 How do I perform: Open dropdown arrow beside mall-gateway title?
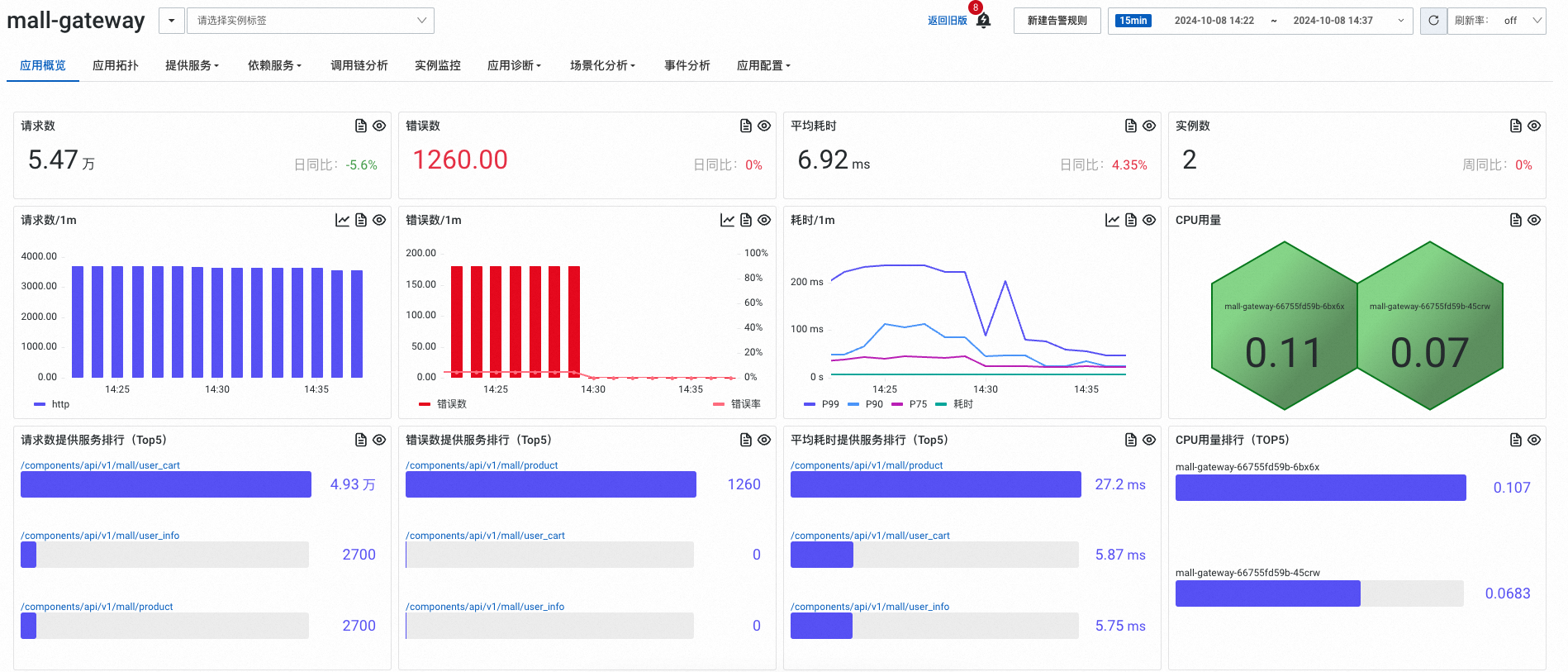pyautogui.click(x=171, y=21)
